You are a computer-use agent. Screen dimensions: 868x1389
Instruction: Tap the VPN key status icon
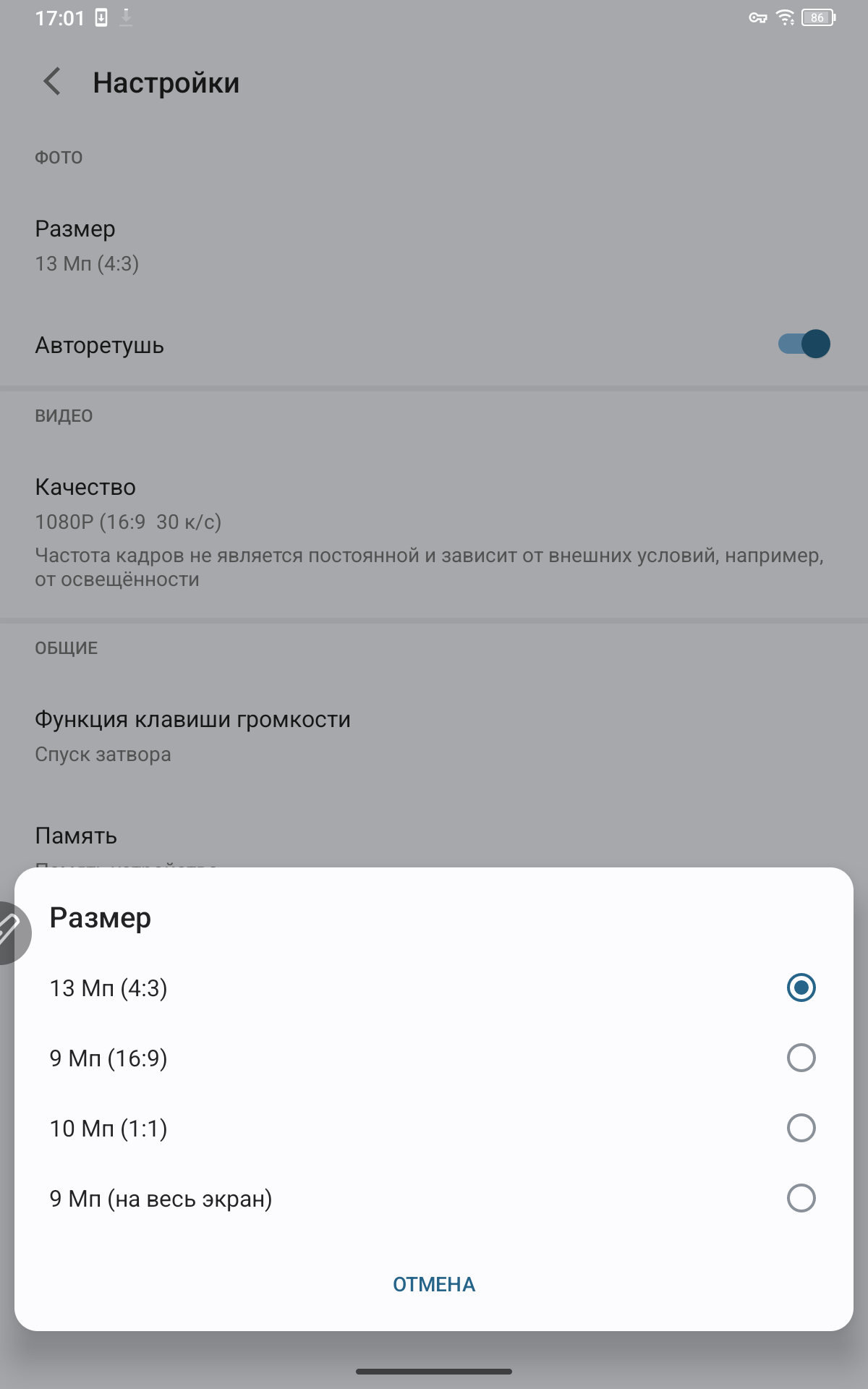pyautogui.click(x=757, y=18)
